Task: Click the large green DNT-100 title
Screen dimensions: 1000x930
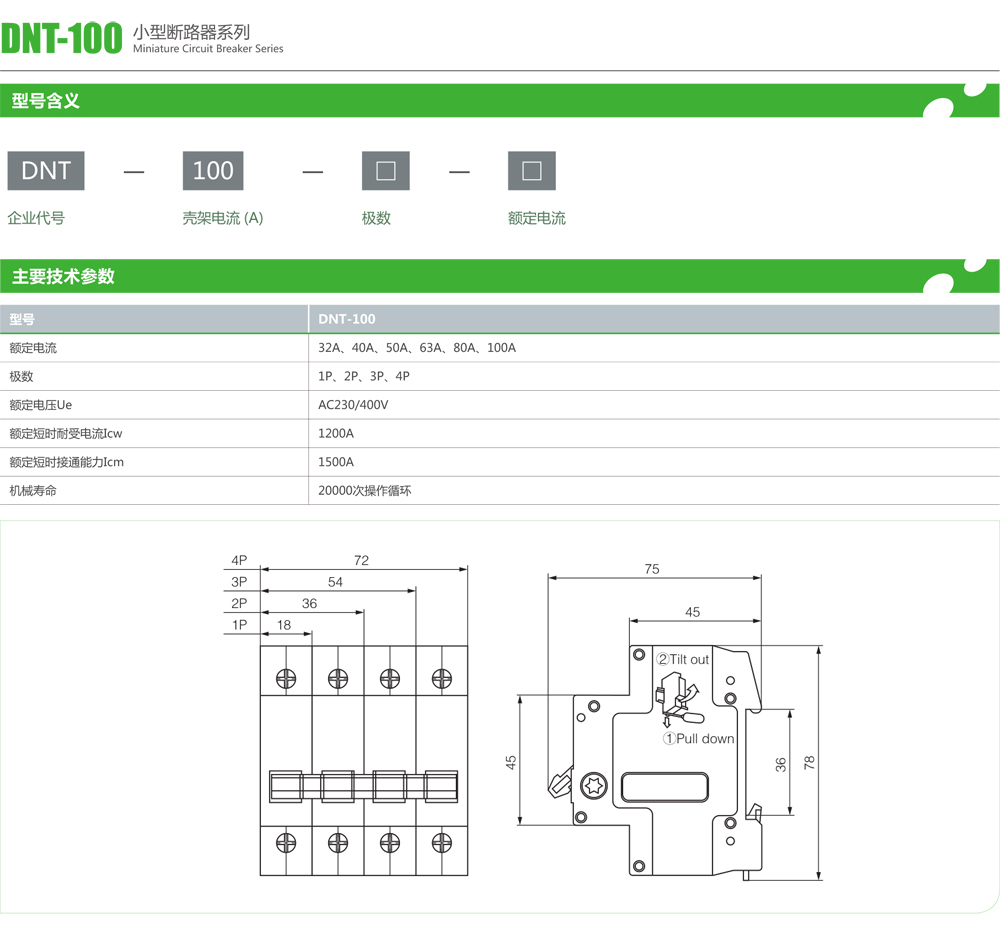Action: [x=62, y=38]
